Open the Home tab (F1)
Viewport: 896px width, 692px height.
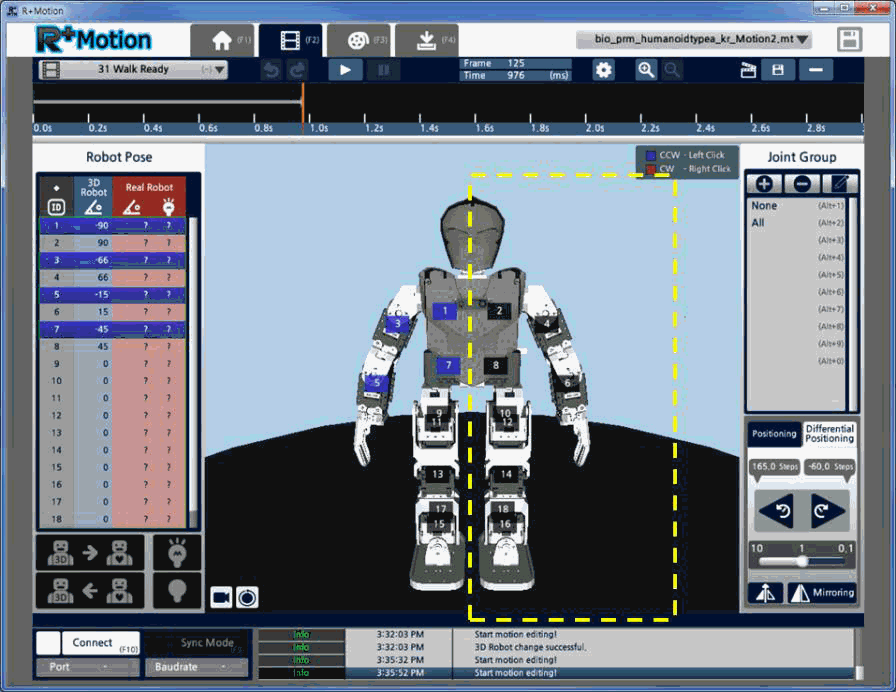point(224,40)
